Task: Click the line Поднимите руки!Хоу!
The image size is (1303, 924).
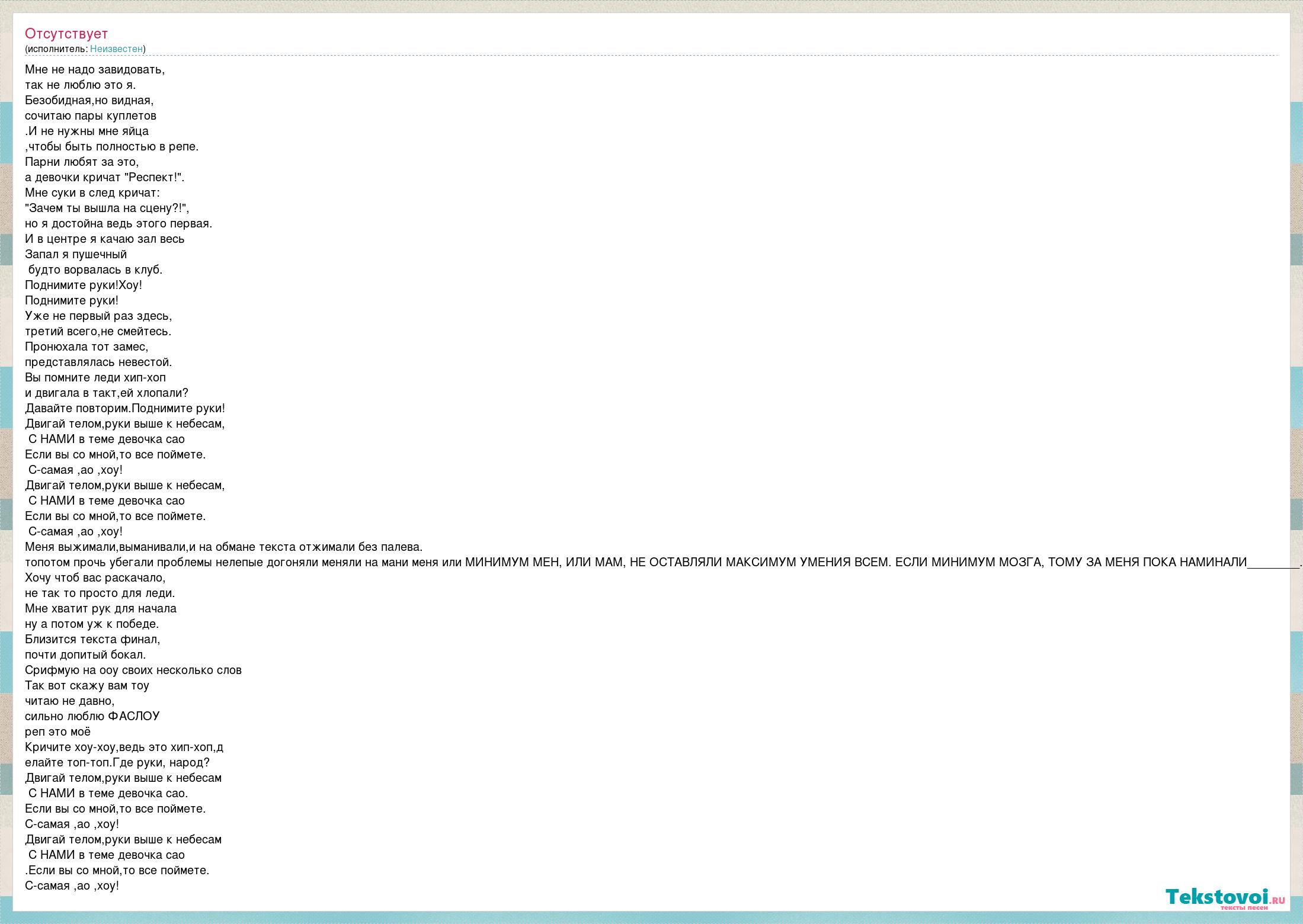Action: click(x=83, y=285)
